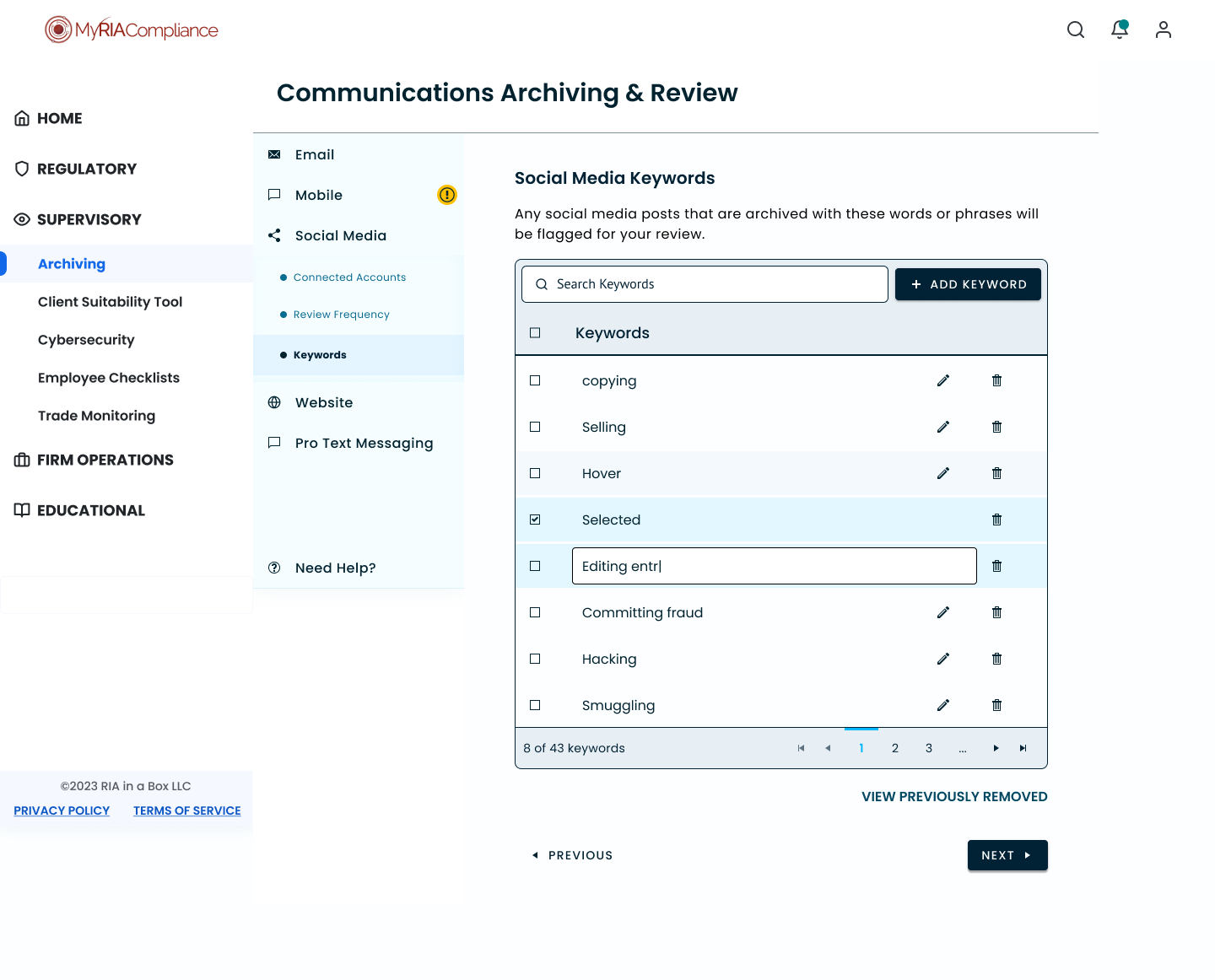Viewport: 1215px width, 980px height.
Task: Edit the Smuggling keyword
Action: tap(943, 705)
